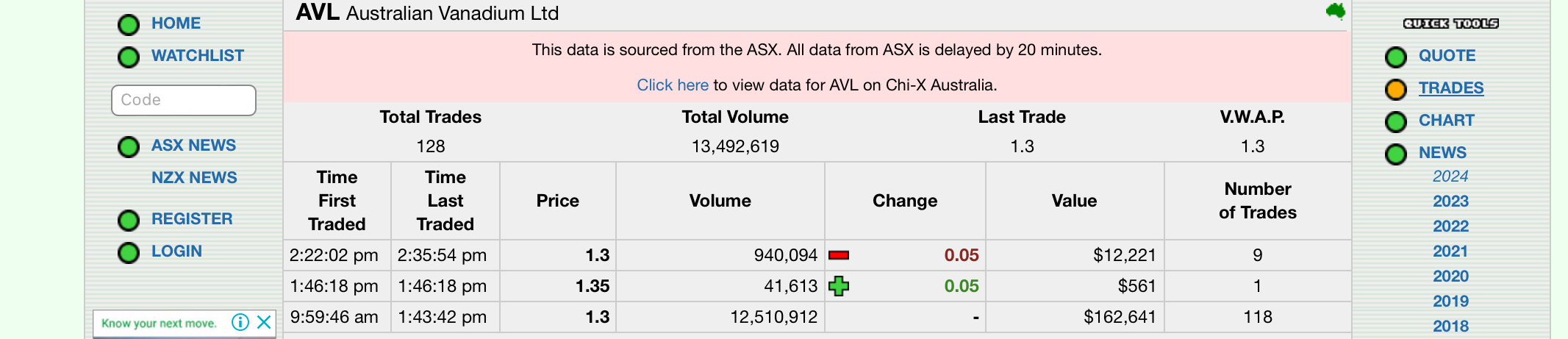1568x339 pixels.
Task: Click the red minus change indicator
Action: tap(839, 255)
